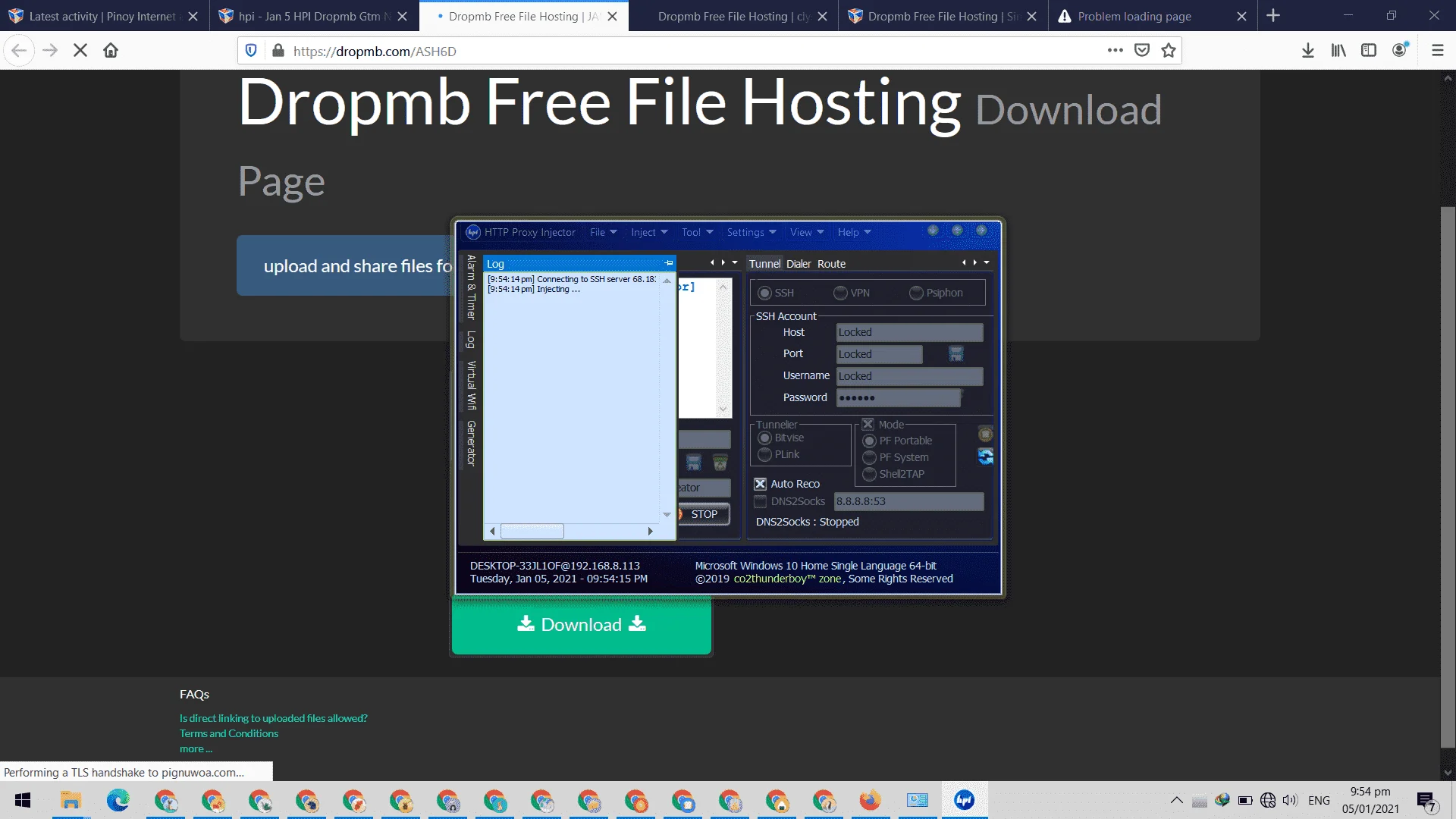Open the File dropdown menu
The height and width of the screenshot is (819, 1456).
coord(604,232)
